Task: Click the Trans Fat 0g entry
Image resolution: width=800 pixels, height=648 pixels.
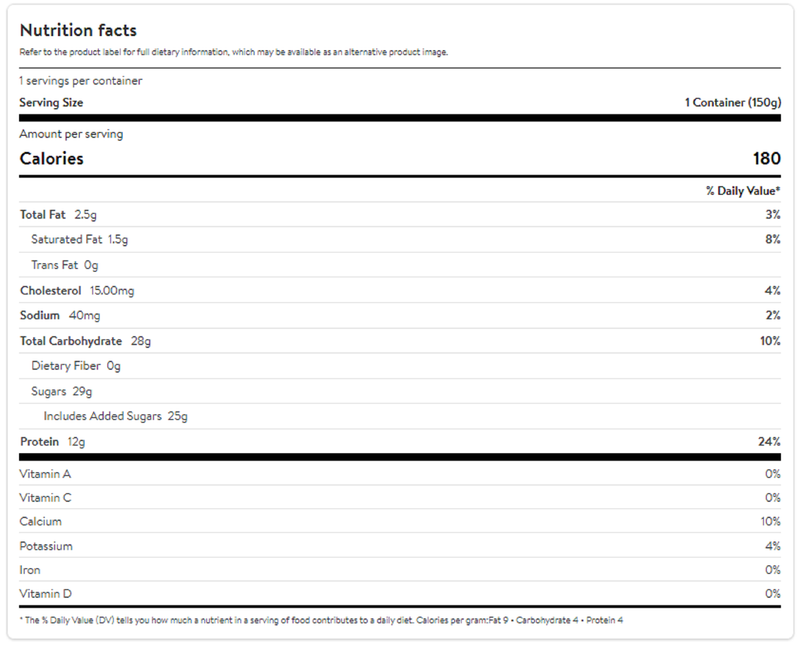Action: (x=65, y=265)
